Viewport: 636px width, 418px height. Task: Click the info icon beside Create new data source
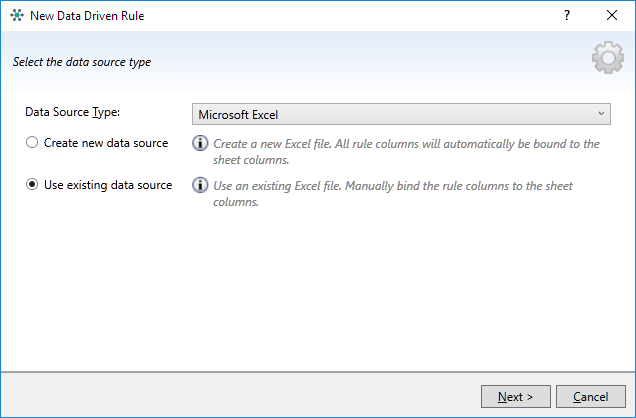click(x=200, y=143)
